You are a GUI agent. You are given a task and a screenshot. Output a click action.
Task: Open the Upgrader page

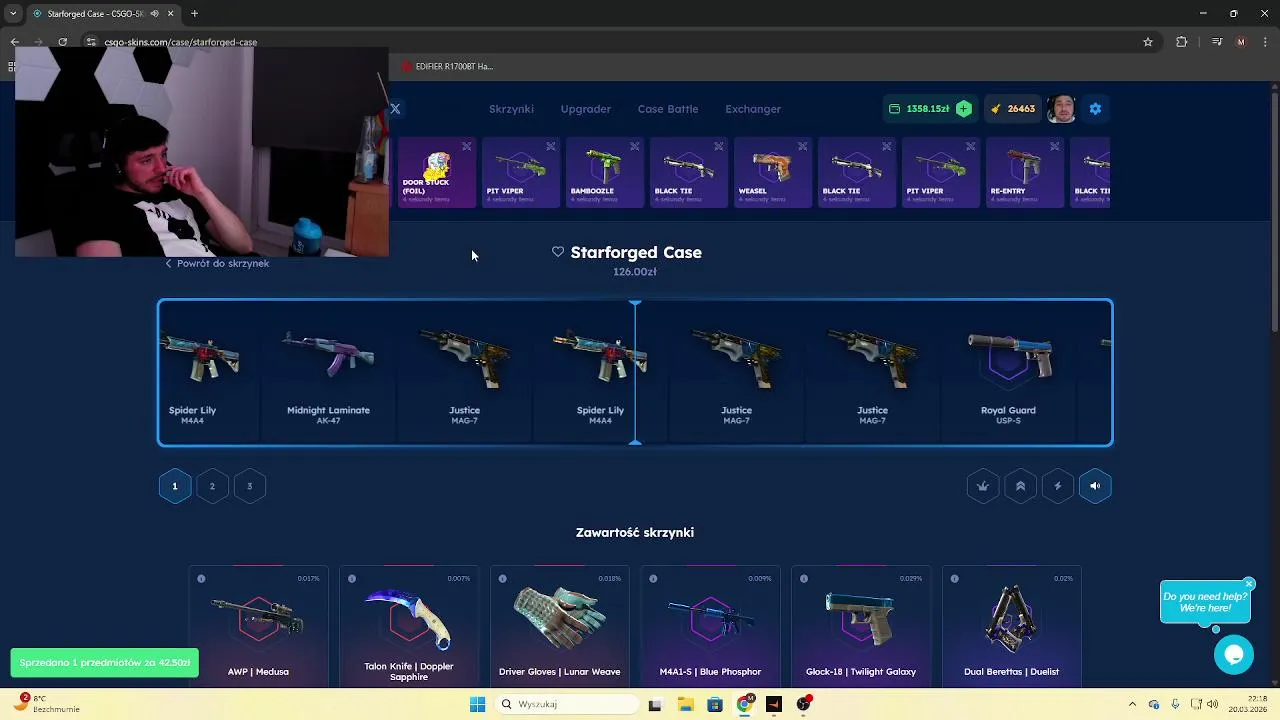(x=585, y=109)
